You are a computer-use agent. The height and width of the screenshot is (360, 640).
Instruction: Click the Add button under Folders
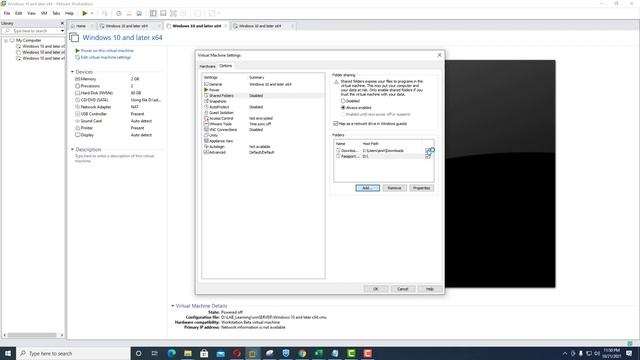[367, 188]
